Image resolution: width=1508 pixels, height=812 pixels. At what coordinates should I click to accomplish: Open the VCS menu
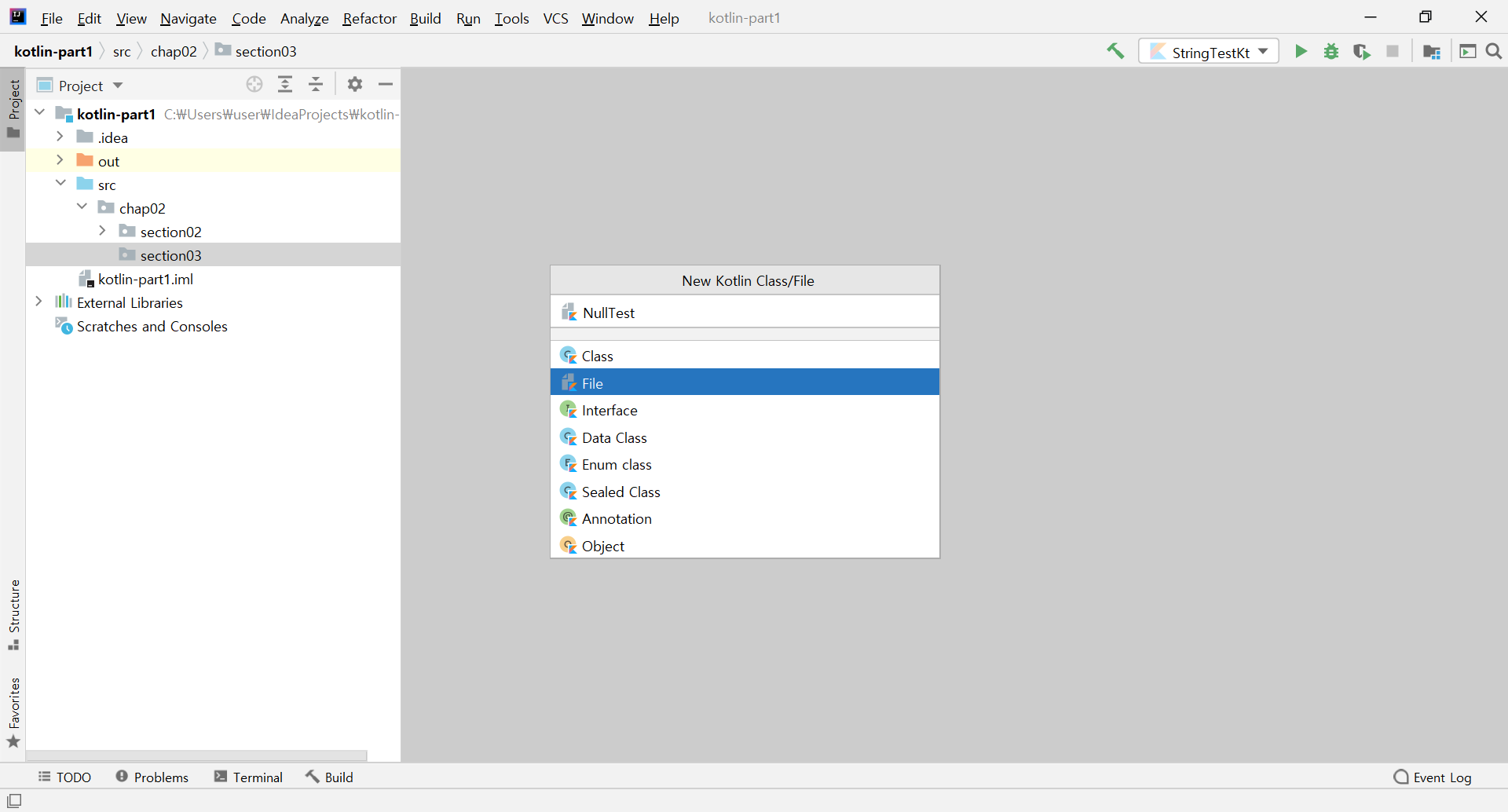pos(556,18)
